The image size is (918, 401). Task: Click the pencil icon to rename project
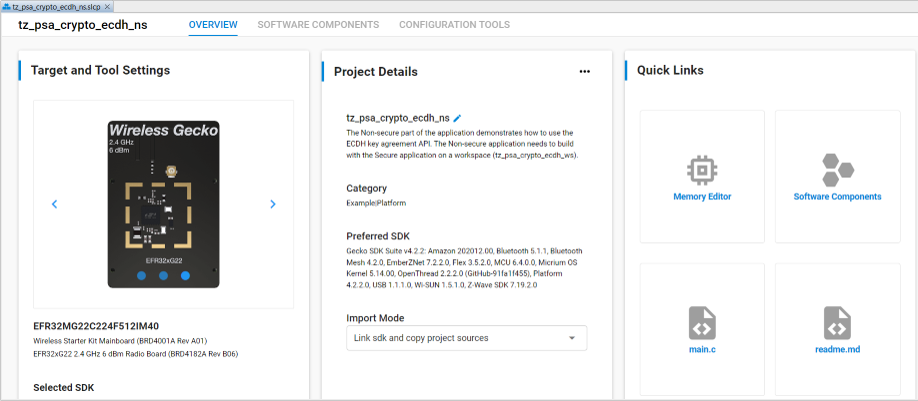pyautogui.click(x=458, y=118)
